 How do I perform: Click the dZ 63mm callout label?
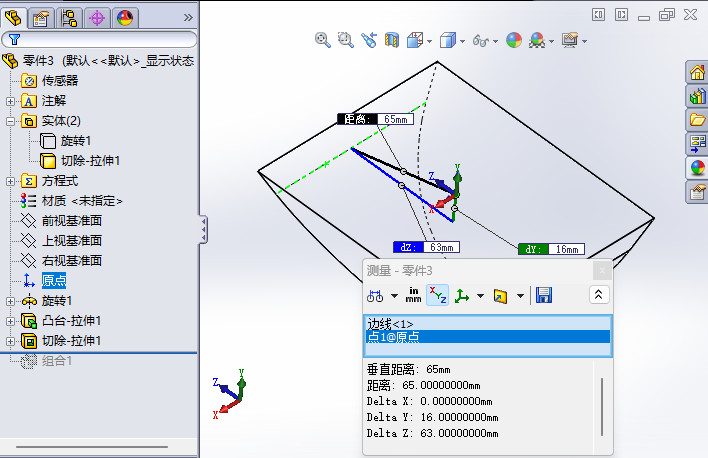(x=426, y=248)
